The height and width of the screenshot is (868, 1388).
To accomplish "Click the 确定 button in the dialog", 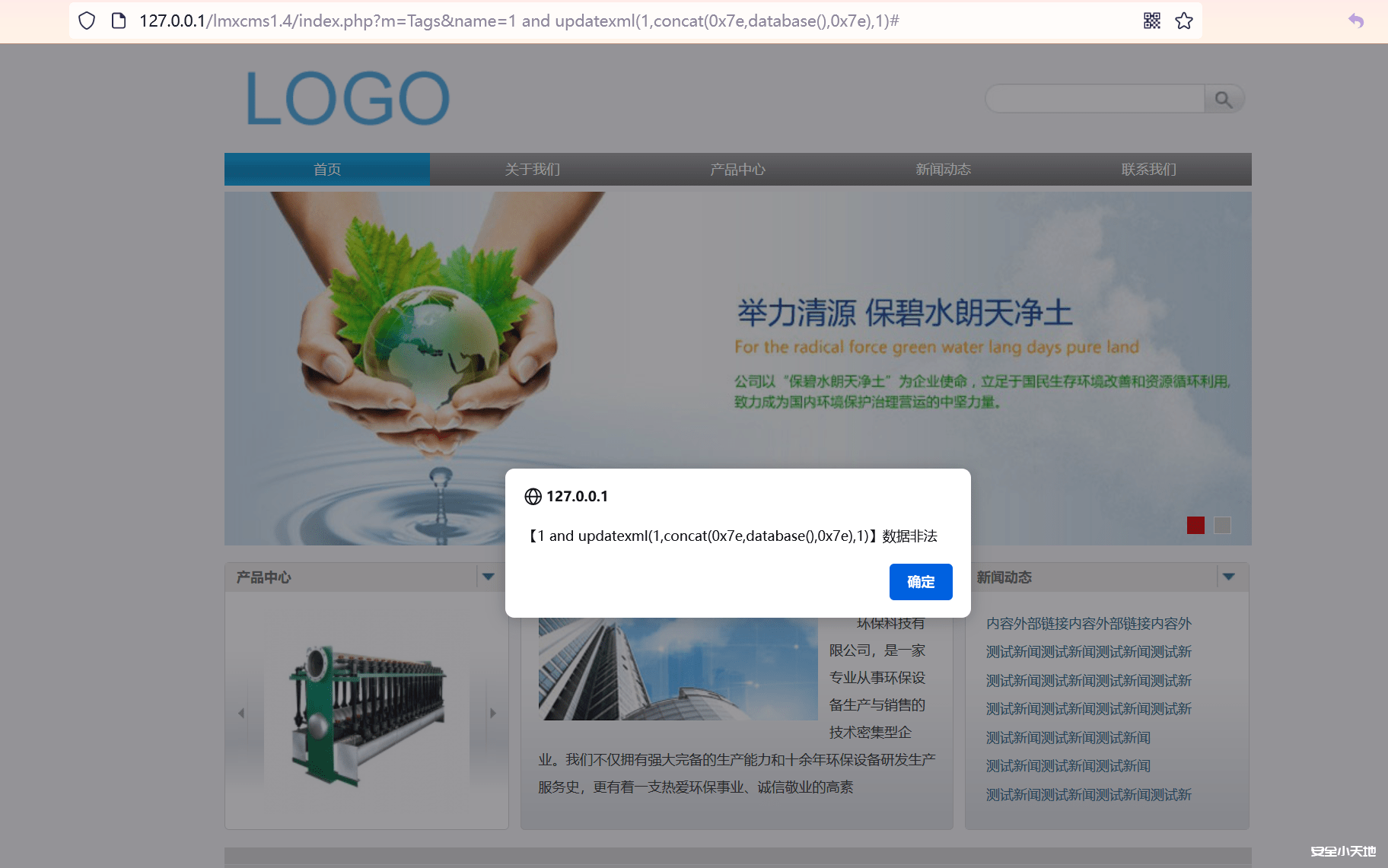I will click(921, 582).
